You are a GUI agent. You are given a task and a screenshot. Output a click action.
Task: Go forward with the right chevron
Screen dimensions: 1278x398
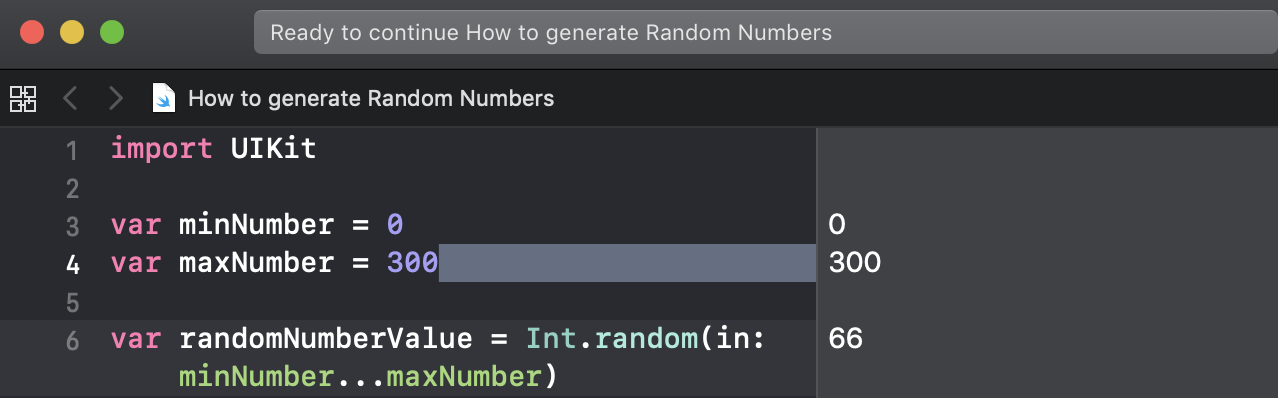point(116,98)
